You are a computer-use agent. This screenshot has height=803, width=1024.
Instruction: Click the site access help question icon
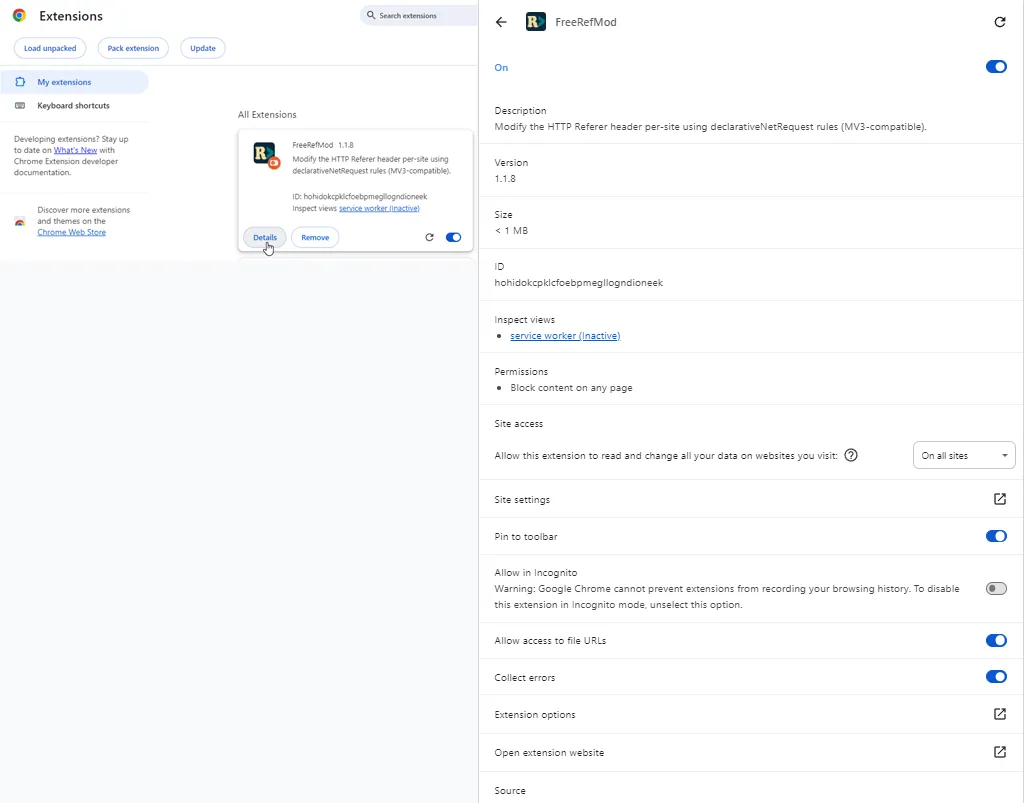[851, 455]
